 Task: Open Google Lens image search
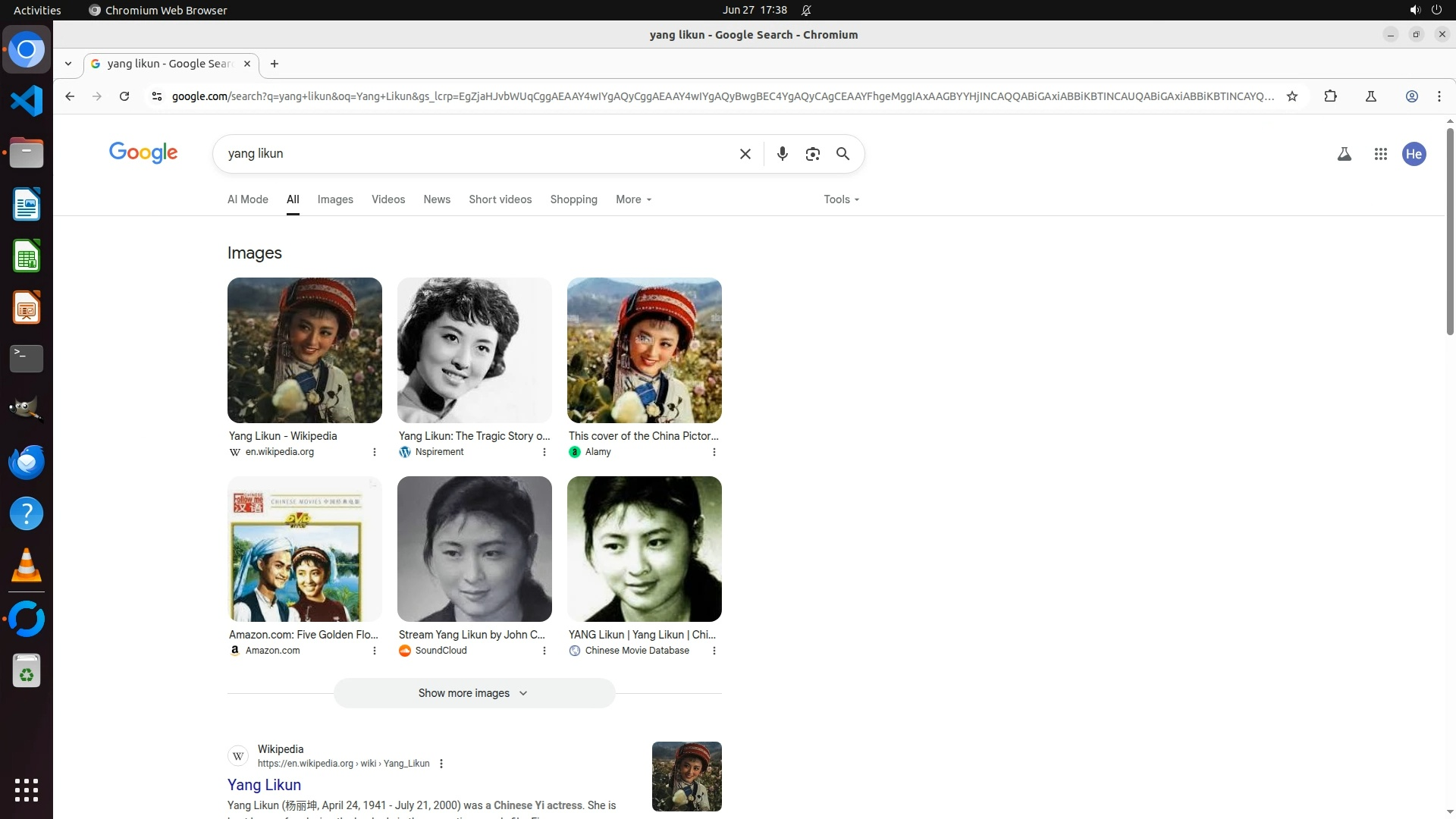[x=812, y=154]
